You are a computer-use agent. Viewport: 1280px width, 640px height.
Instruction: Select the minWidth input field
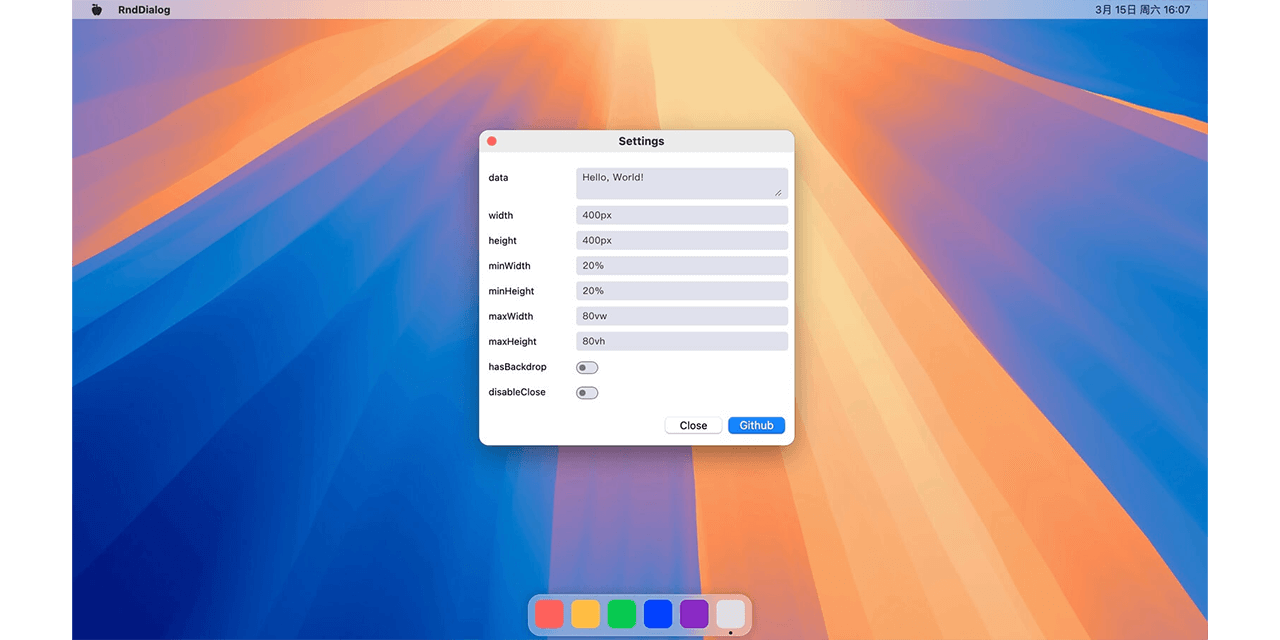pyautogui.click(x=681, y=266)
